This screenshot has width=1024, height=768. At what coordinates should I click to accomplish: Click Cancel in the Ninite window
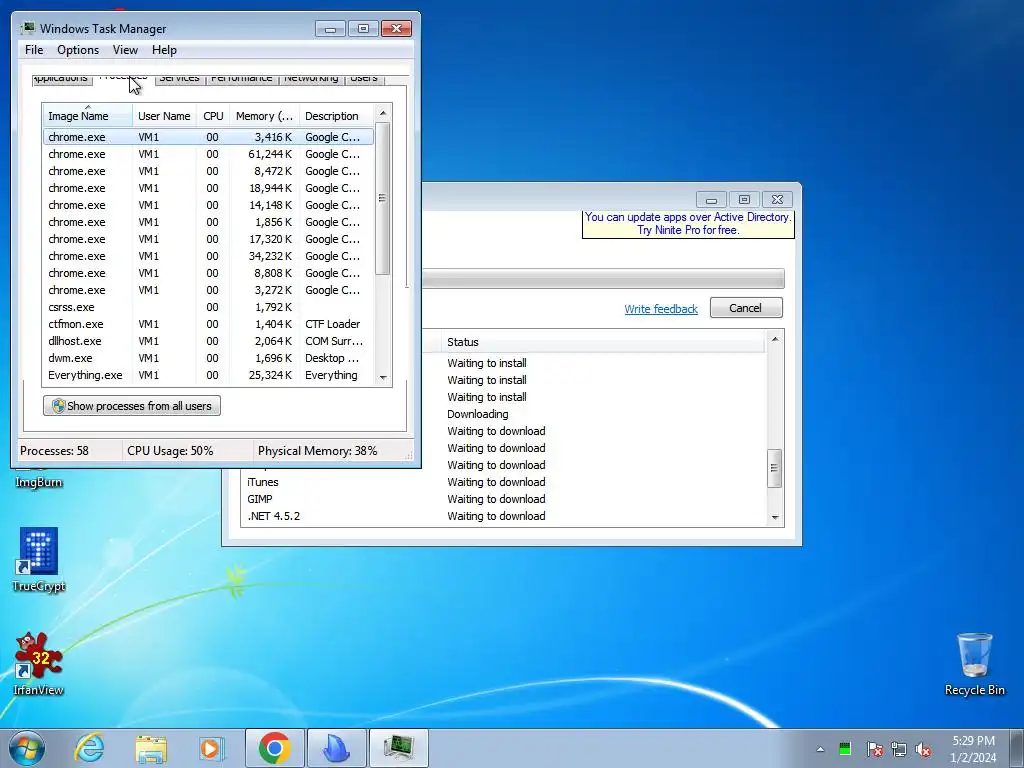click(746, 308)
